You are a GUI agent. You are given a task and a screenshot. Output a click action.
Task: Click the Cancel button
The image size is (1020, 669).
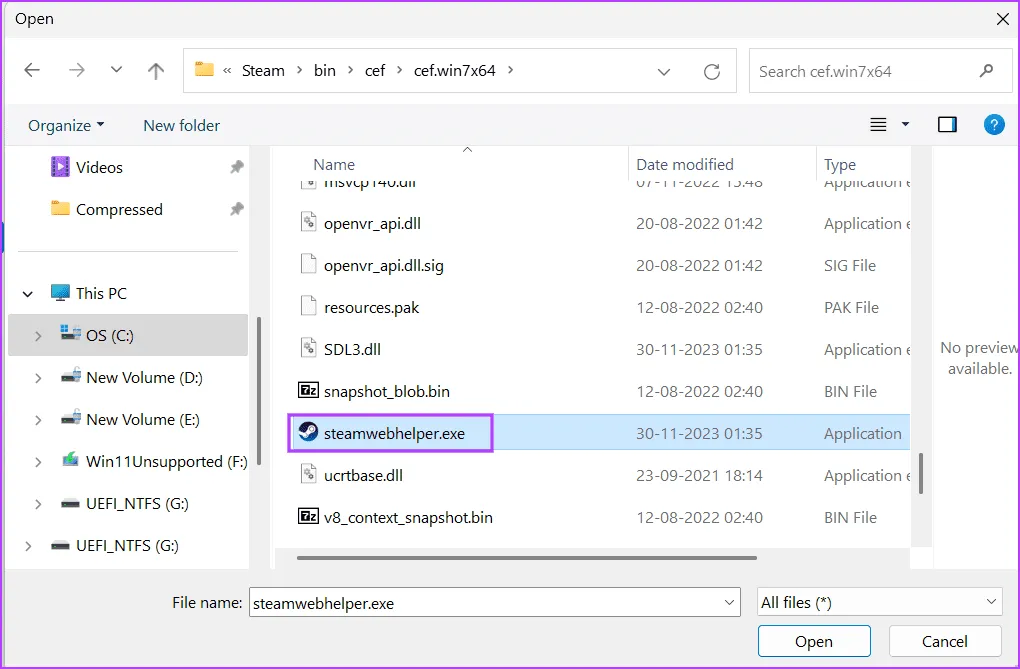click(944, 641)
